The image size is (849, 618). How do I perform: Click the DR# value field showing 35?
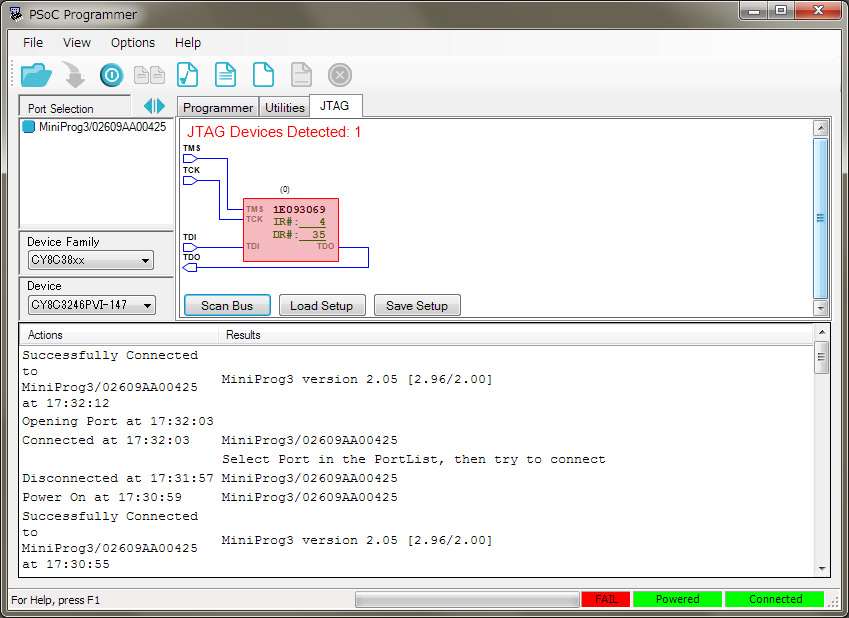point(312,235)
